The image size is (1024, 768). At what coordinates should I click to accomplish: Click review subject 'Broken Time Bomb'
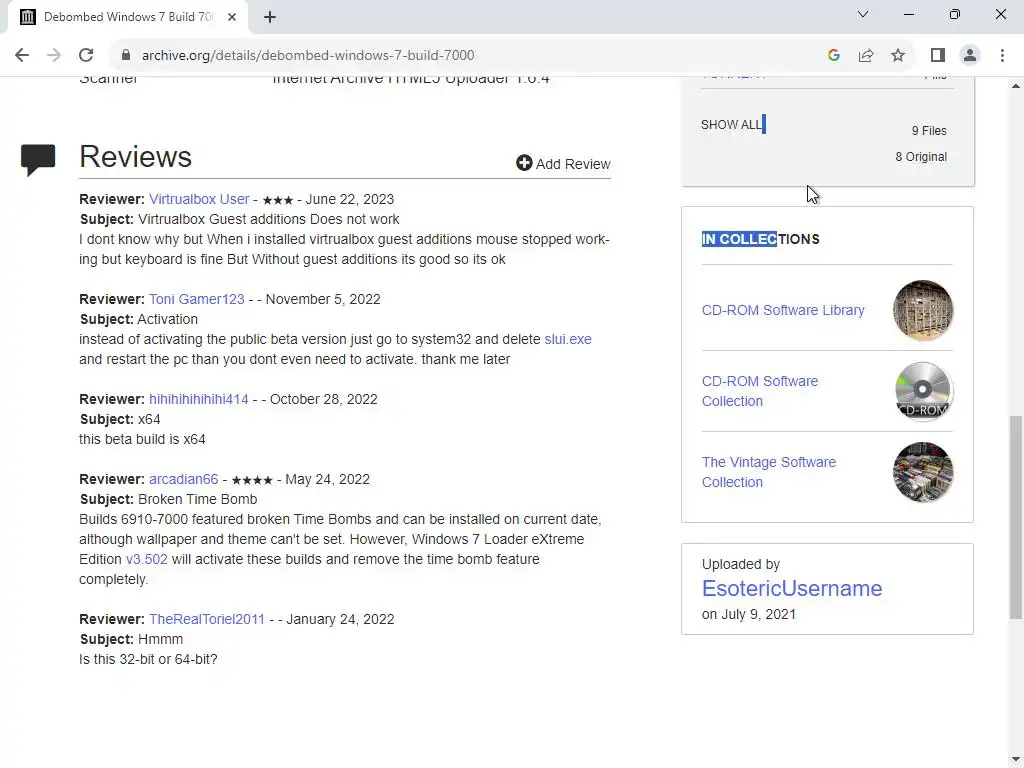197,499
